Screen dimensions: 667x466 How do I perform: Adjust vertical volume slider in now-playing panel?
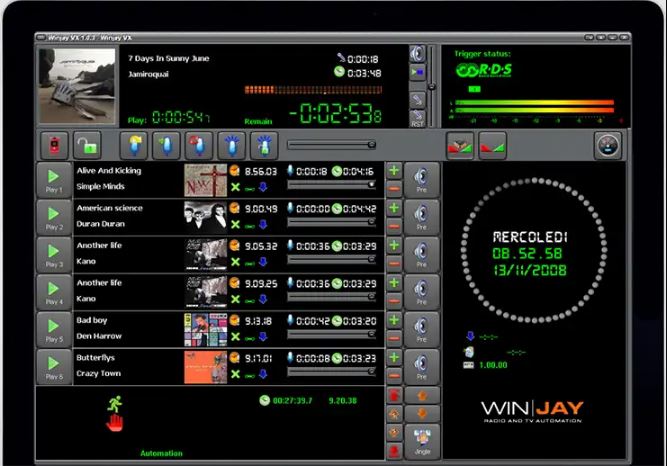pyautogui.click(x=431, y=86)
